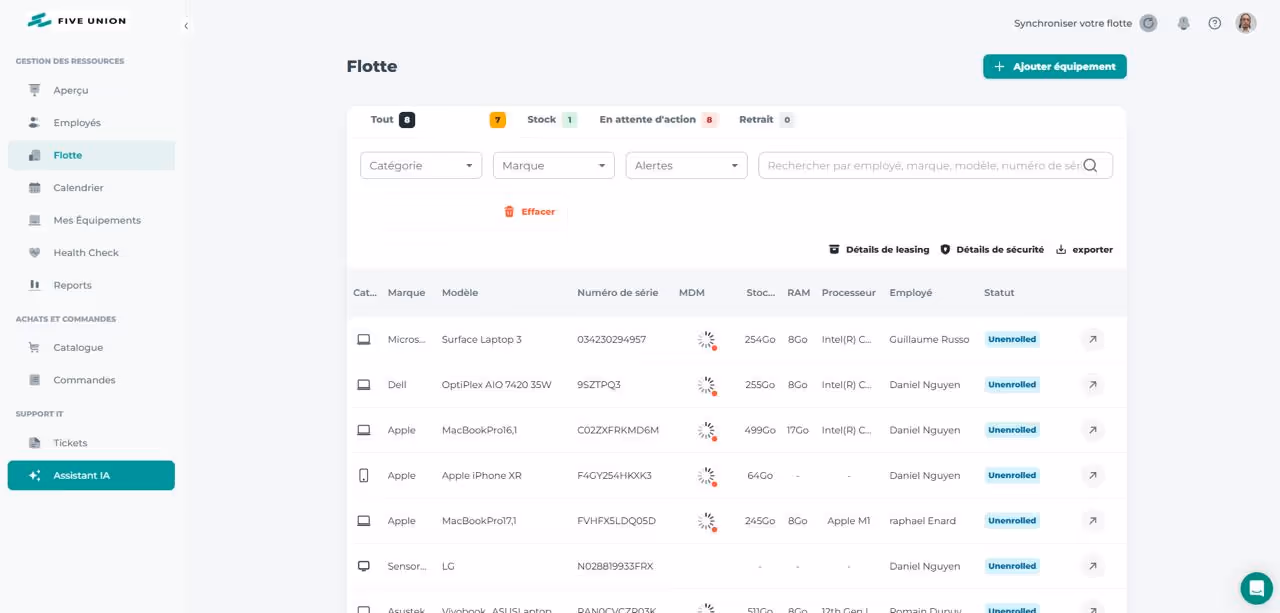Image resolution: width=1280 pixels, height=613 pixels.
Task: Sort by Modèle column header
Action: 460,293
